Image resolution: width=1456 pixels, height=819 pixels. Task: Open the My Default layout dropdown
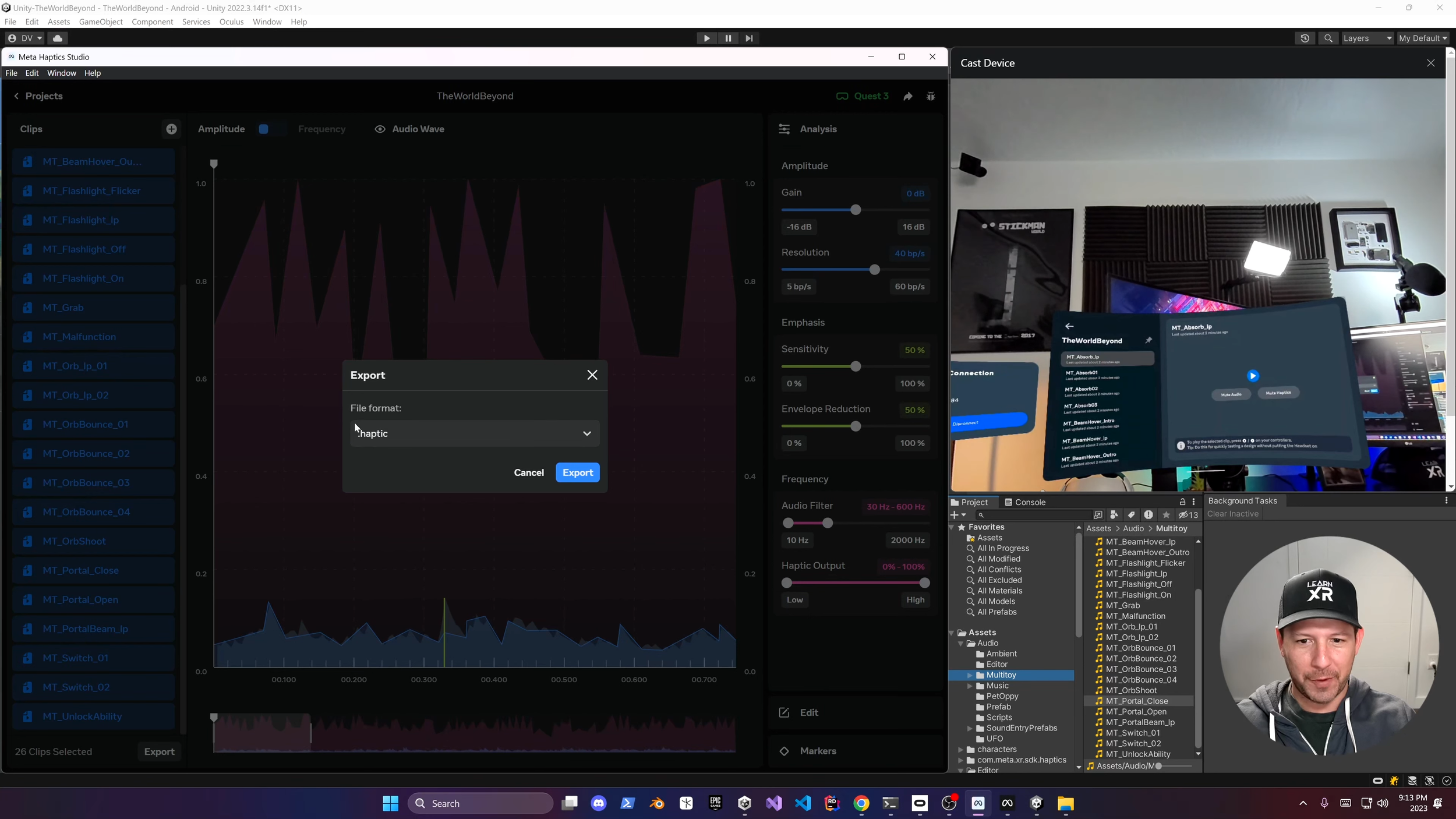point(1423,38)
